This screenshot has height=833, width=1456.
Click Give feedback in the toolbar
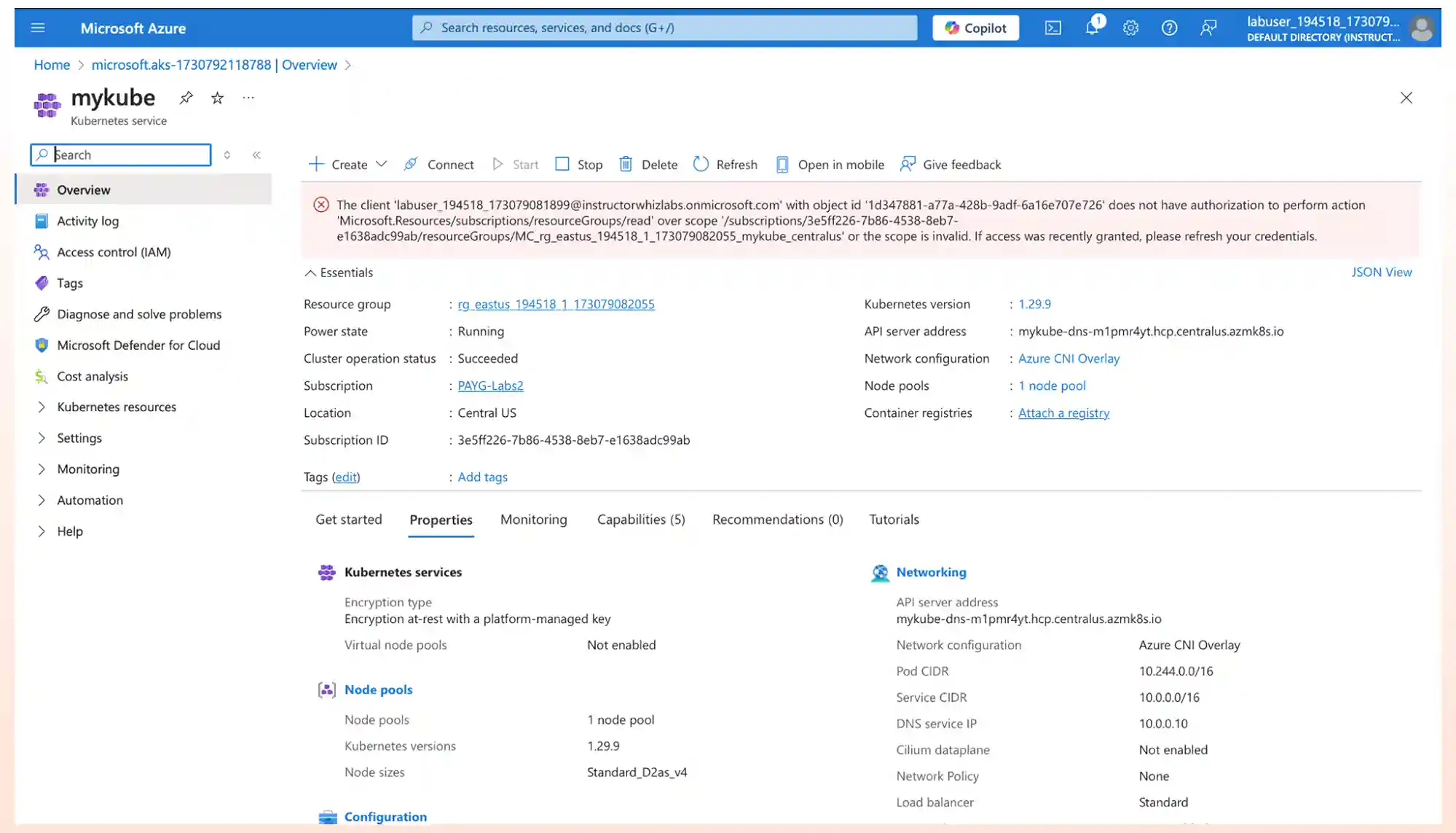[x=951, y=165]
